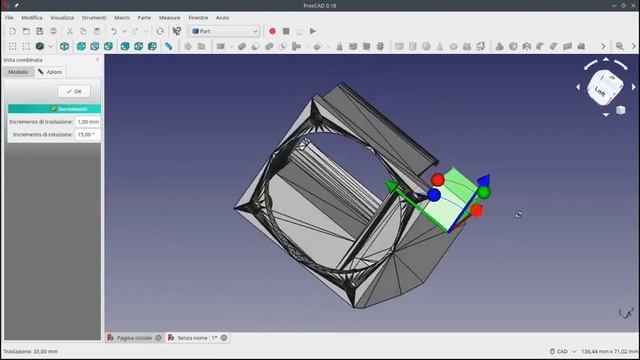Open the Parte menu
The width and height of the screenshot is (640, 360).
coord(144,18)
